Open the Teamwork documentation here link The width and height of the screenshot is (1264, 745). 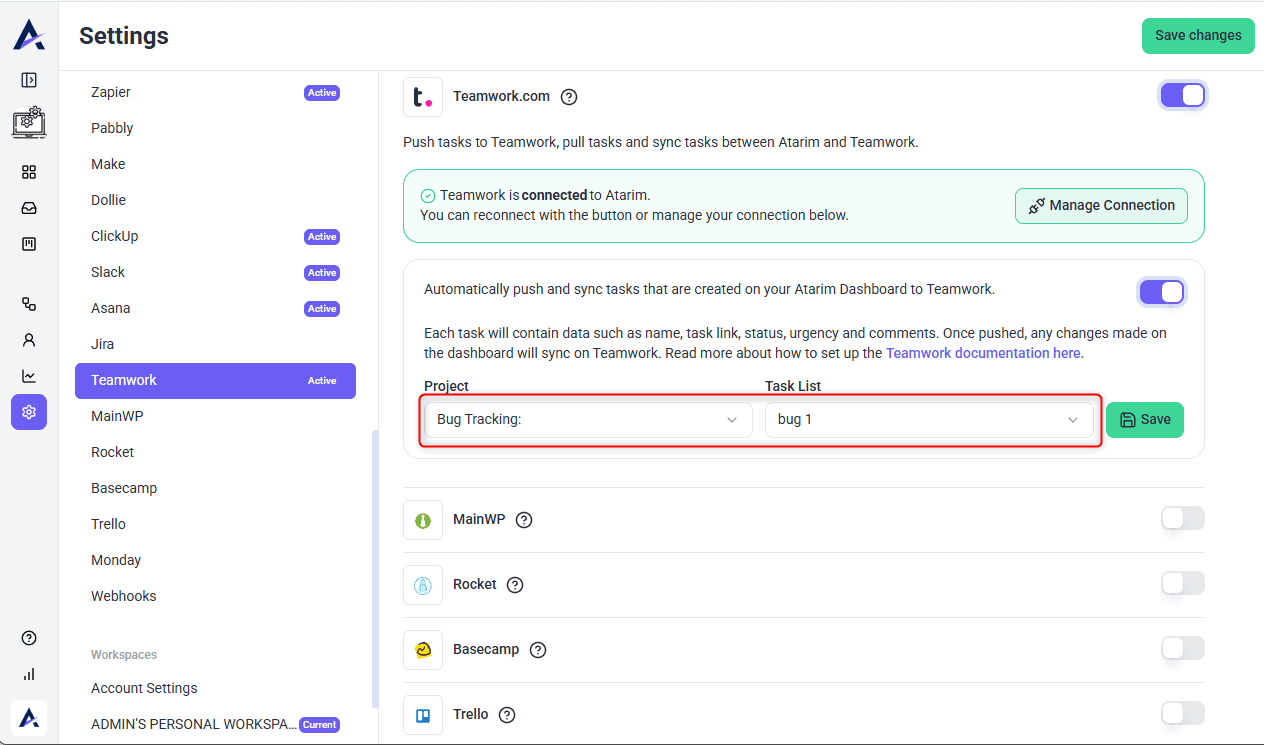(x=985, y=353)
